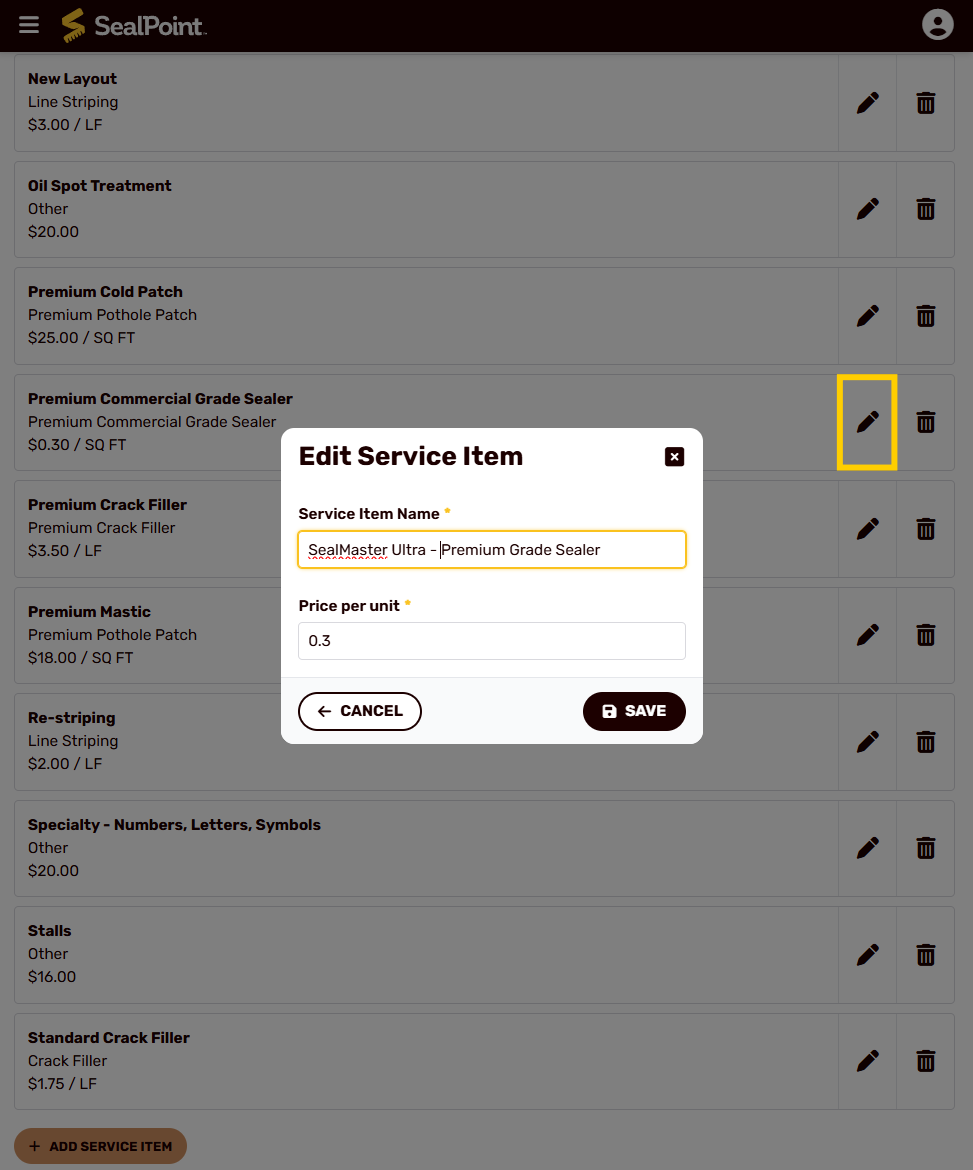973x1170 pixels.
Task: Edit the Premium Crack Filler item
Action: click(867, 529)
